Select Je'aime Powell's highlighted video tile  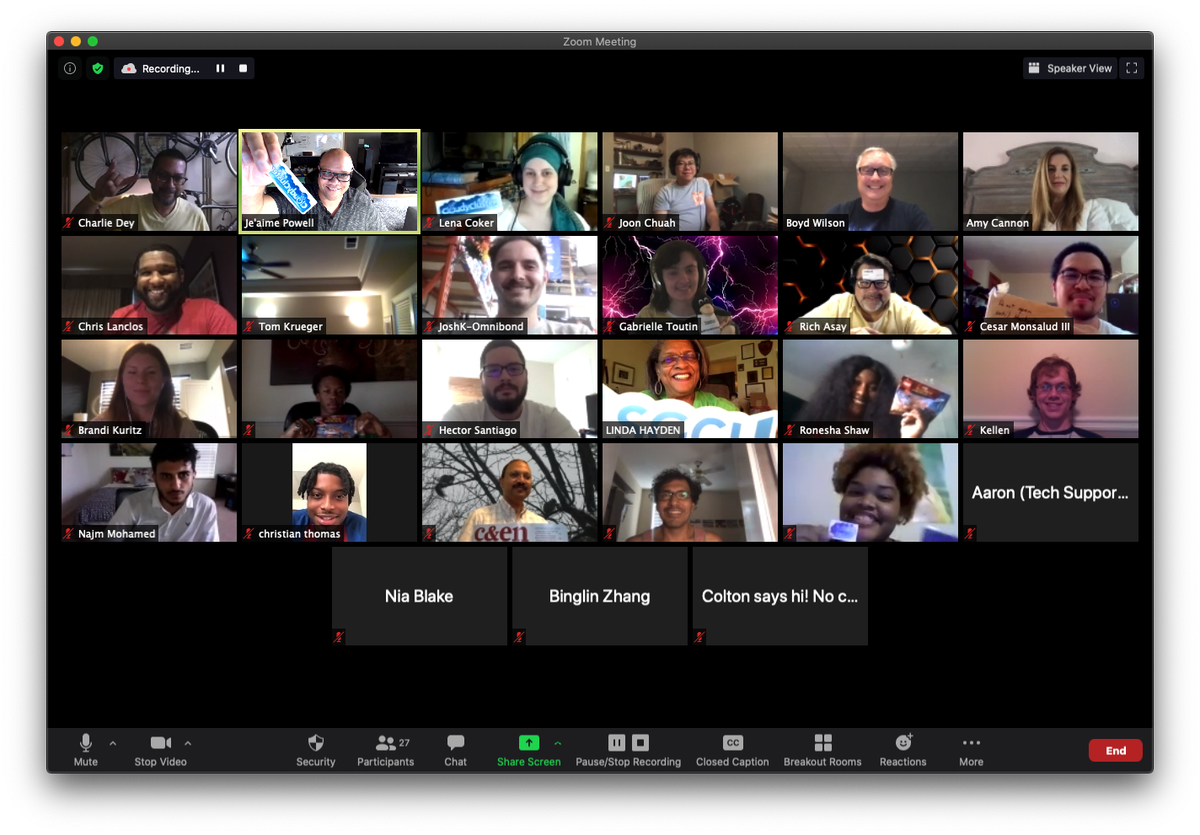329,182
